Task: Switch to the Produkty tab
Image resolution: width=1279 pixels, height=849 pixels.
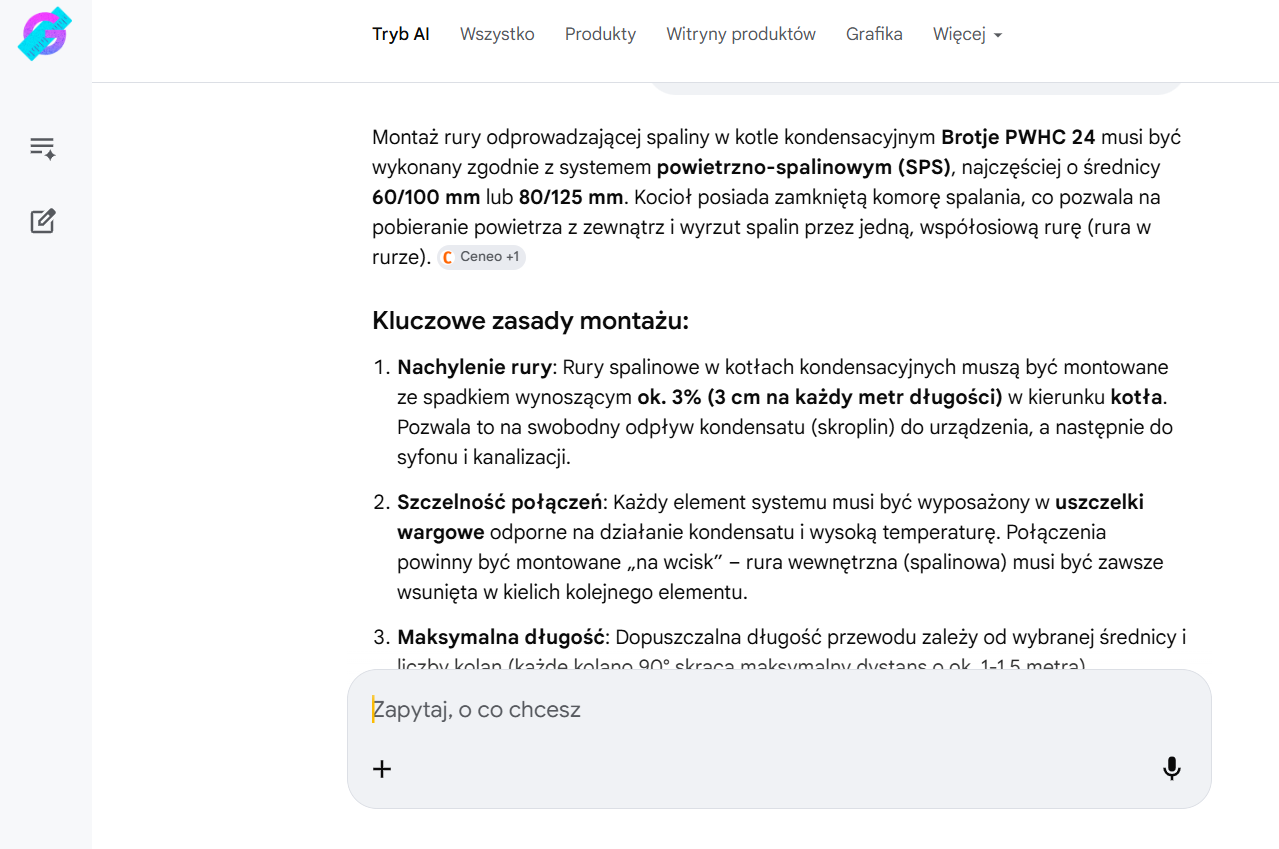Action: tap(600, 34)
